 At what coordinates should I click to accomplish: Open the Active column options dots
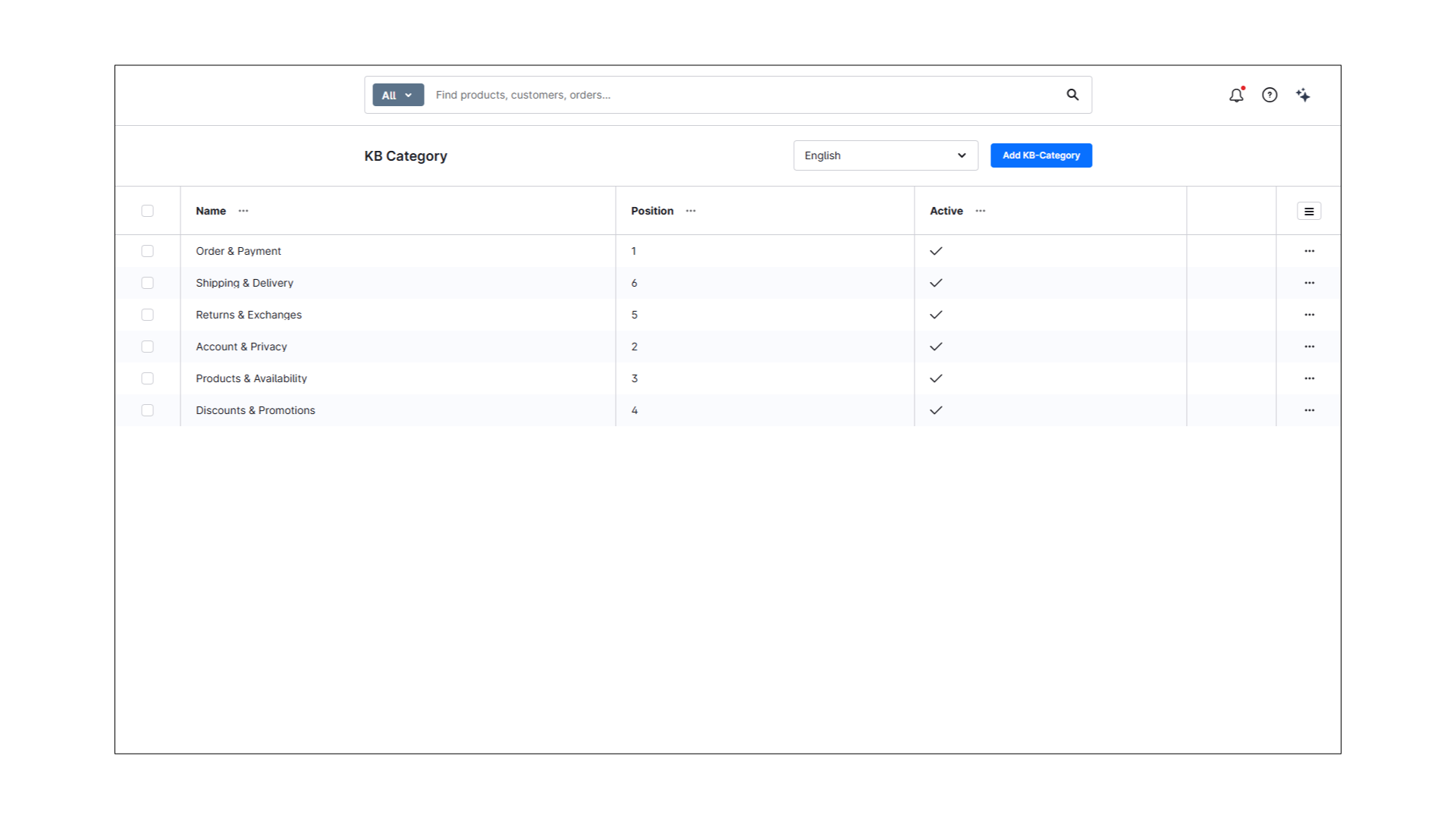[x=981, y=211]
